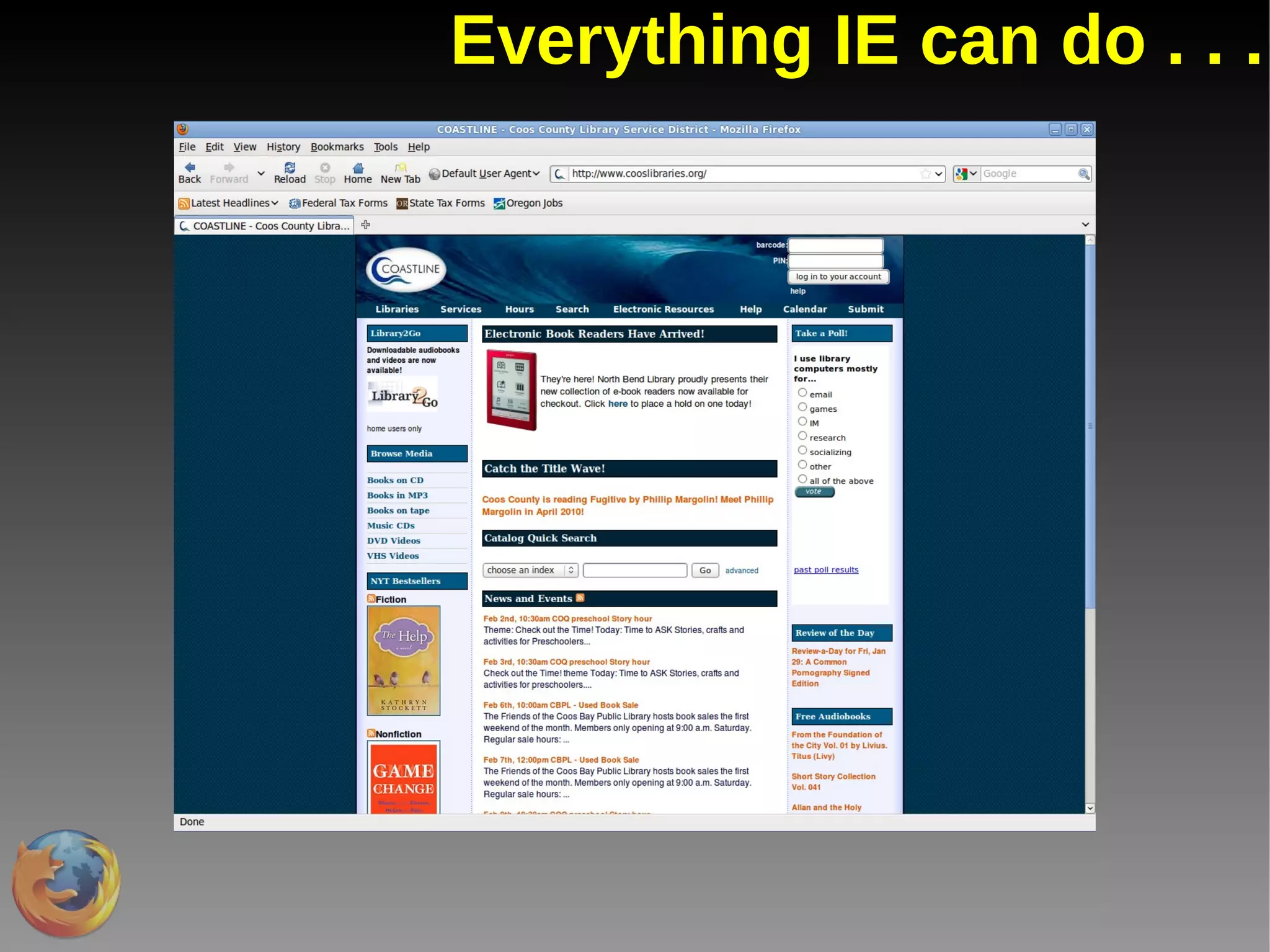Viewport: 1270px width, 952px height.
Task: Click the plus icon to add tab
Action: tap(365, 225)
